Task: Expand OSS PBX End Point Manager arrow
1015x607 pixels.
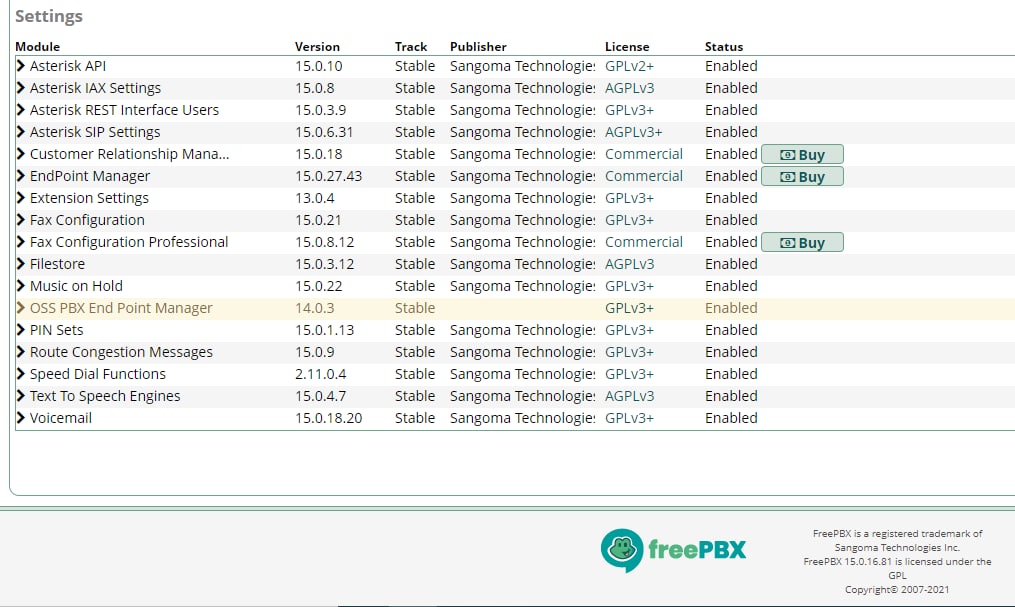Action: 21,308
